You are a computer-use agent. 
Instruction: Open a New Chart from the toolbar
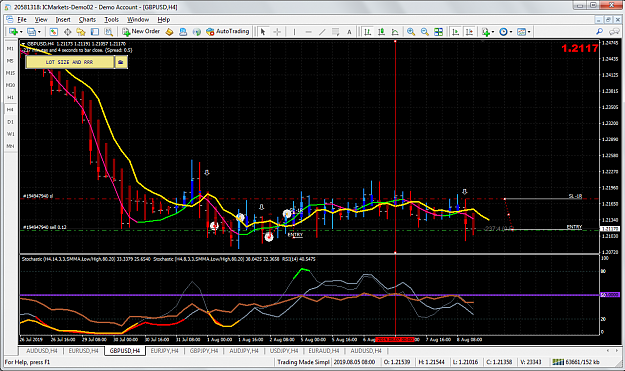coord(13,31)
